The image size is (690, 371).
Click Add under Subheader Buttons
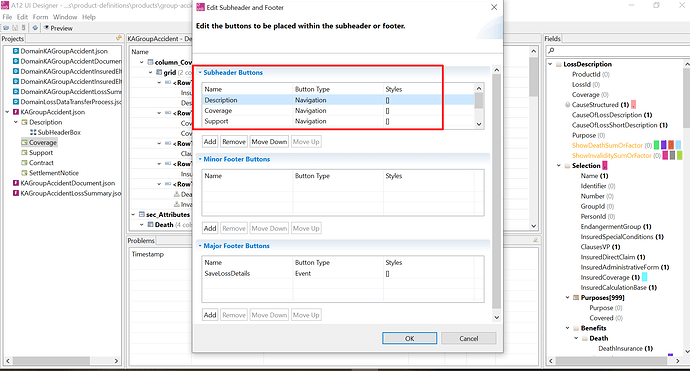point(210,142)
